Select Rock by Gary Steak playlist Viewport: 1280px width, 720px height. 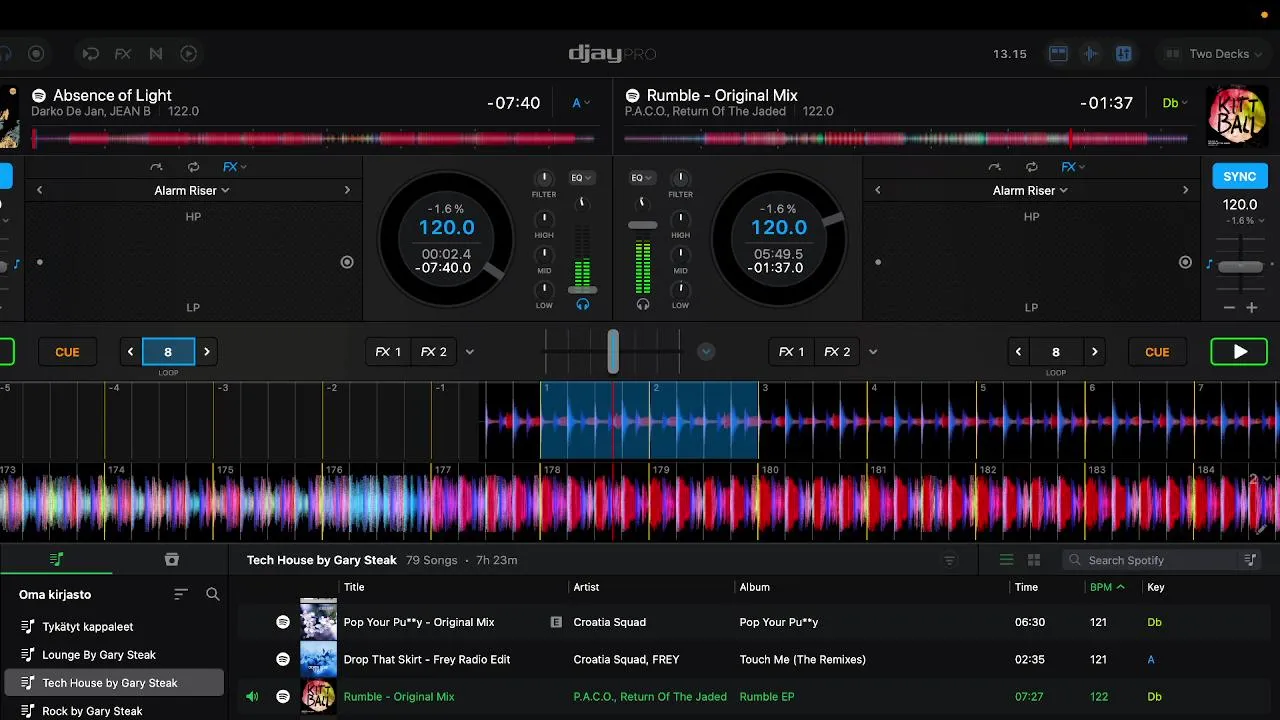[114, 711]
